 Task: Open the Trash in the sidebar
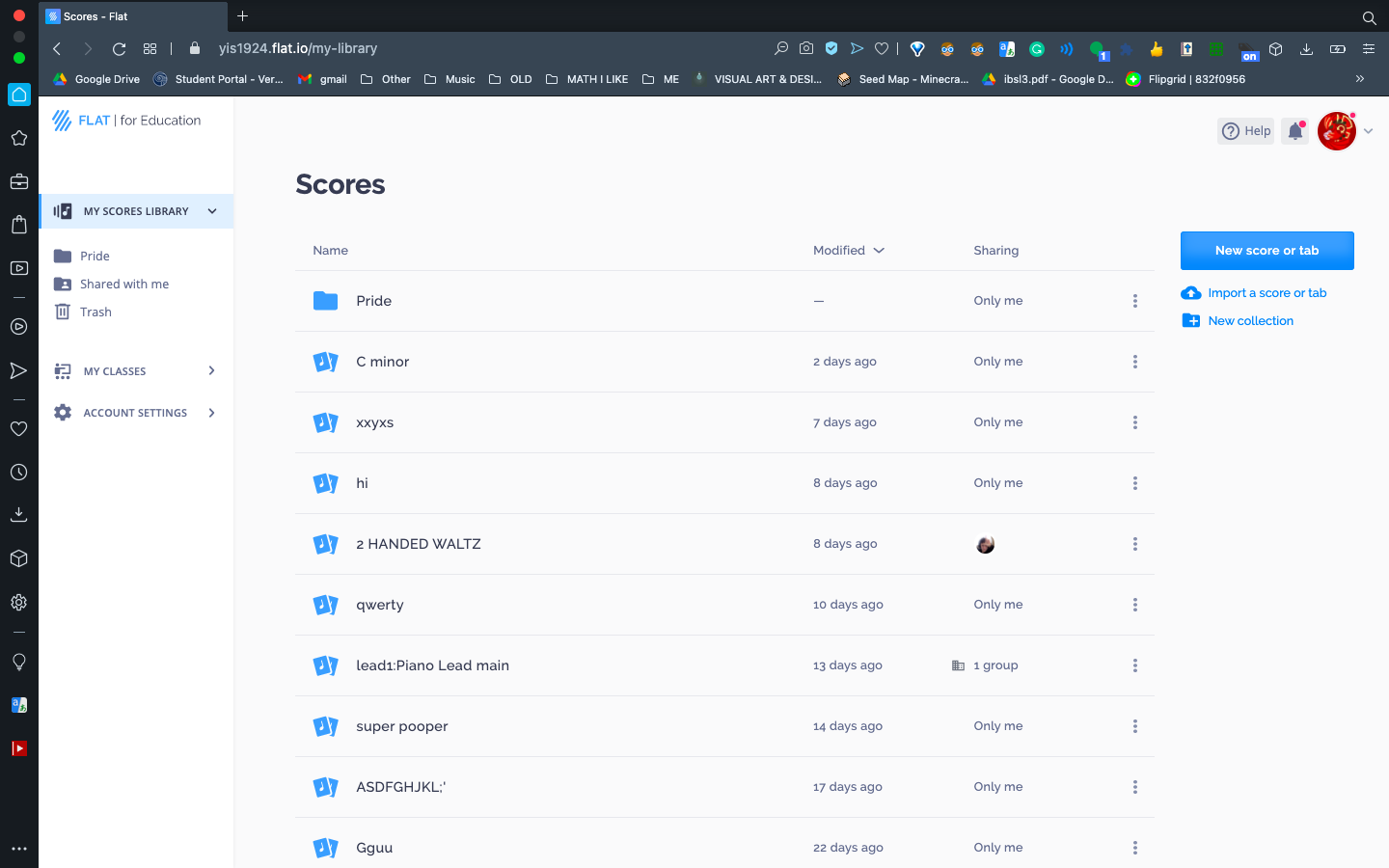[x=94, y=312]
